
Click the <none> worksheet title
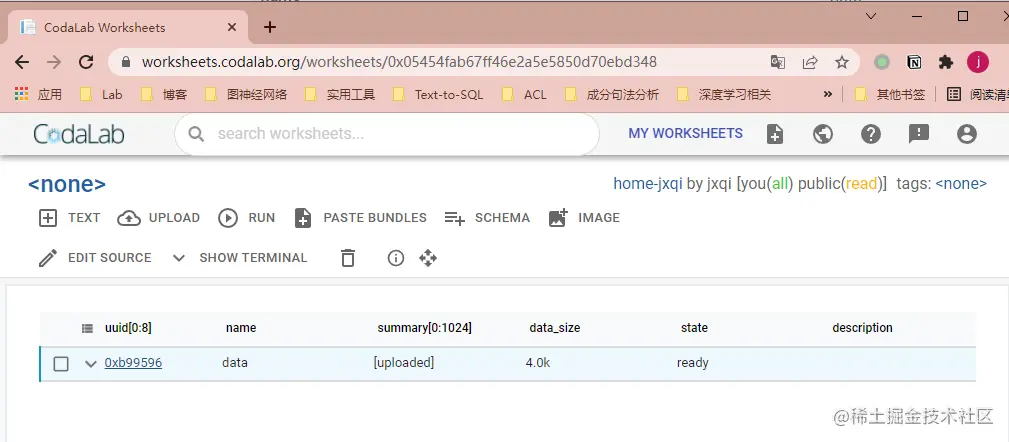67,185
